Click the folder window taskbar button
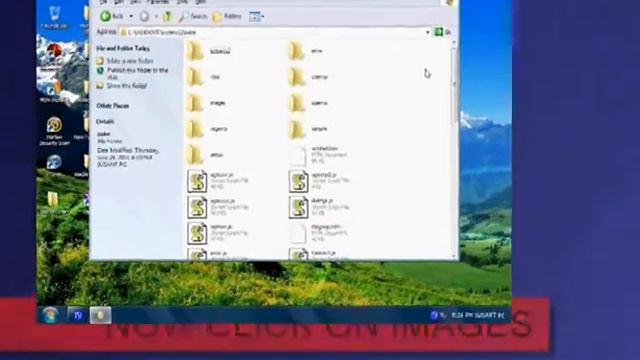Viewport: 640px width, 360px height. tap(100, 315)
